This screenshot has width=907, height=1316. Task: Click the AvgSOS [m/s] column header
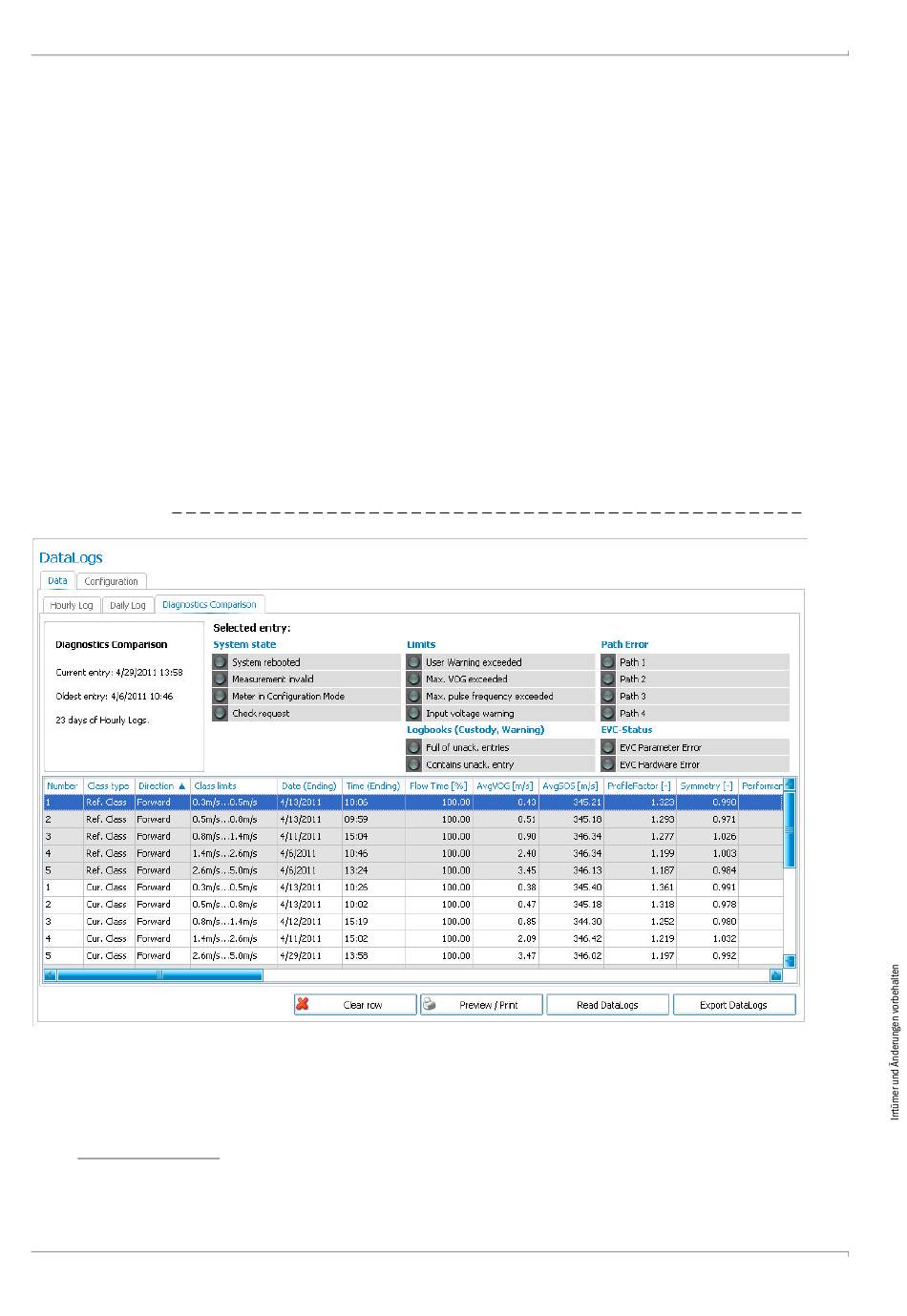click(571, 786)
